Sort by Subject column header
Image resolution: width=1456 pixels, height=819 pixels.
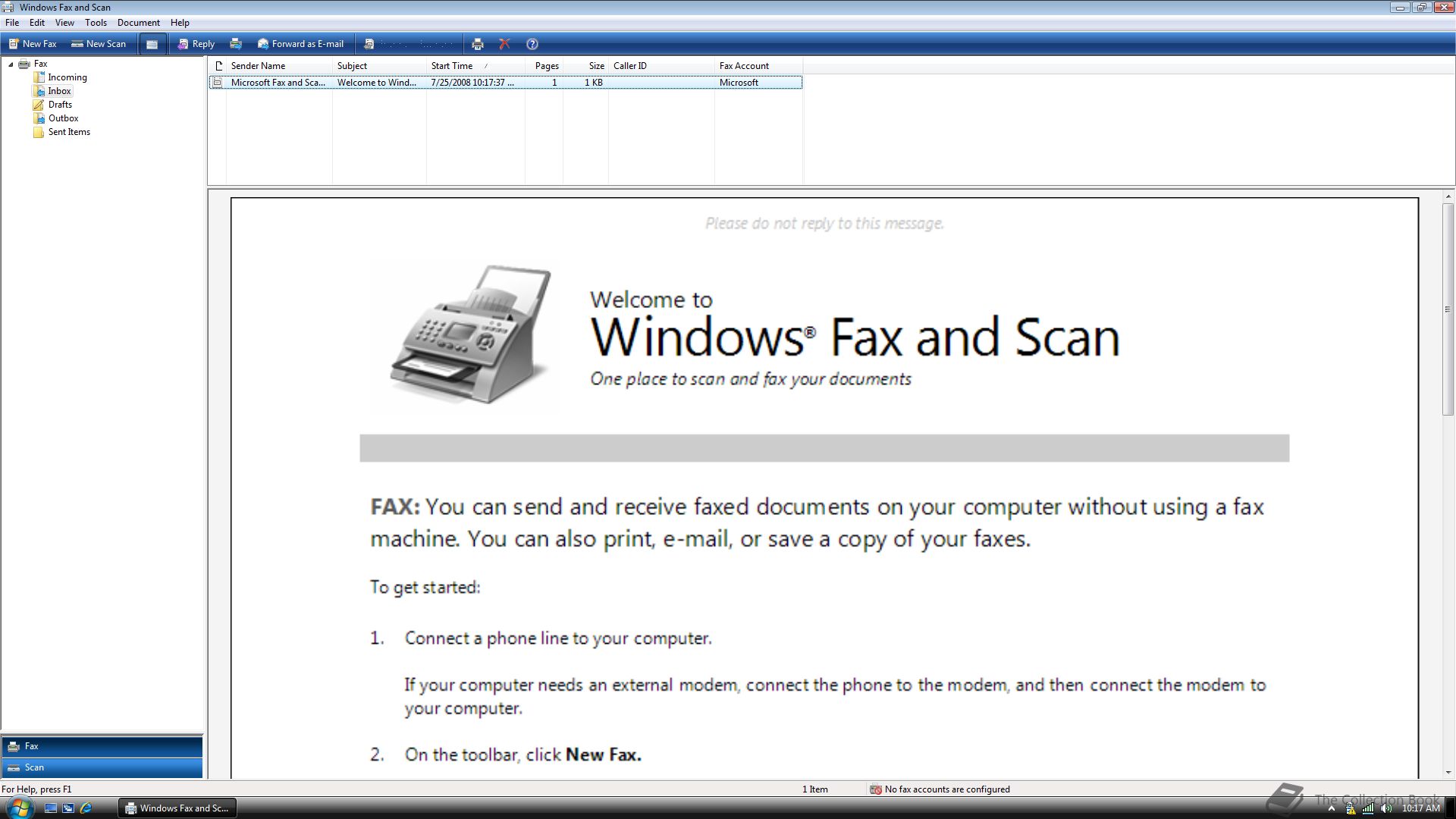point(379,66)
